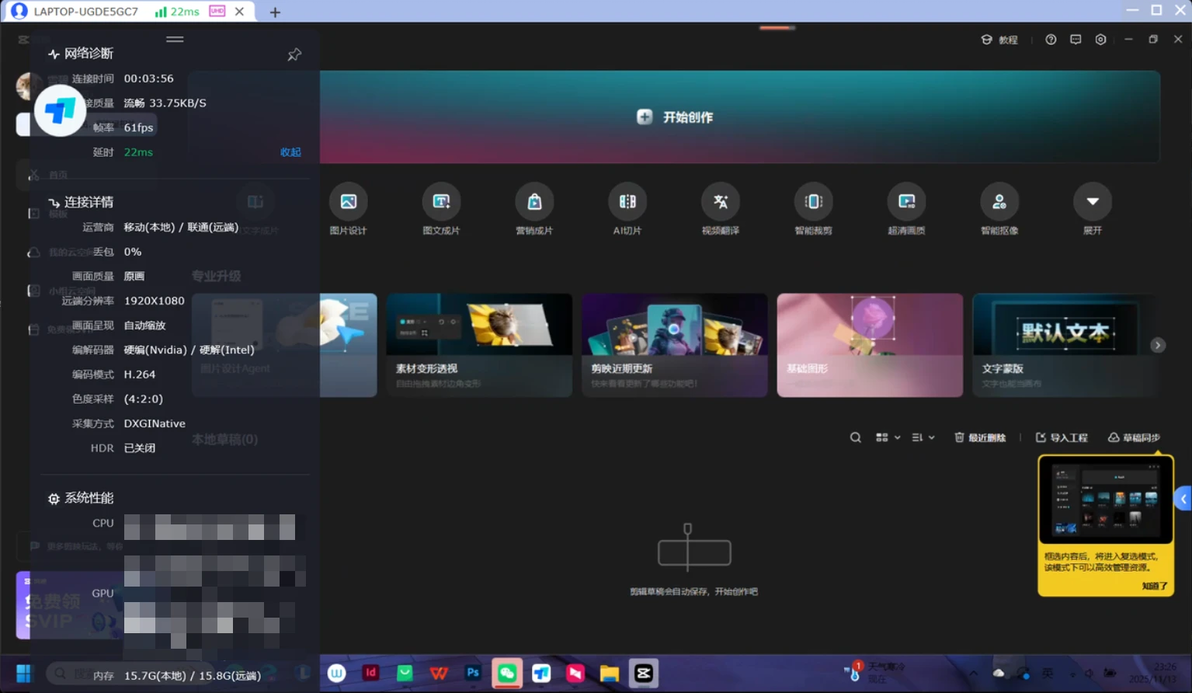The height and width of the screenshot is (693, 1192).
Task: Open the 超清画质 ultra HD tool
Action: [x=906, y=201]
